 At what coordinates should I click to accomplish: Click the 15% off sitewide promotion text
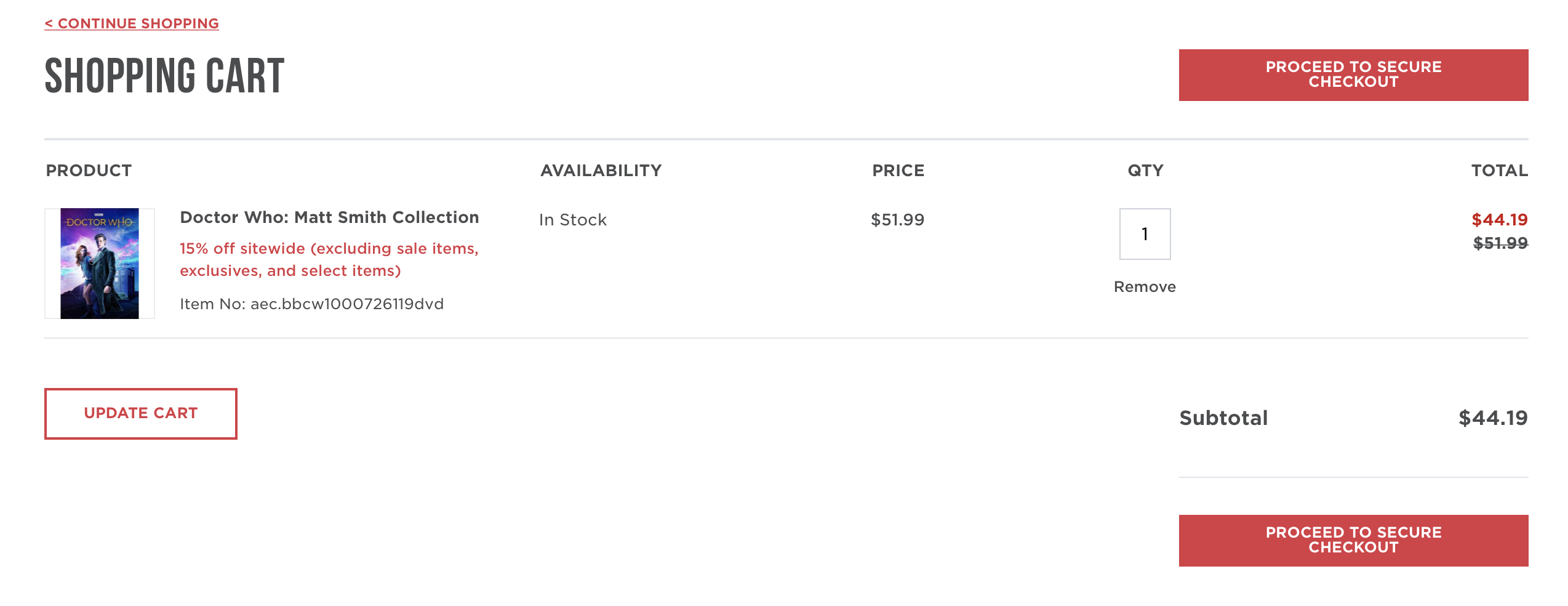pos(329,259)
